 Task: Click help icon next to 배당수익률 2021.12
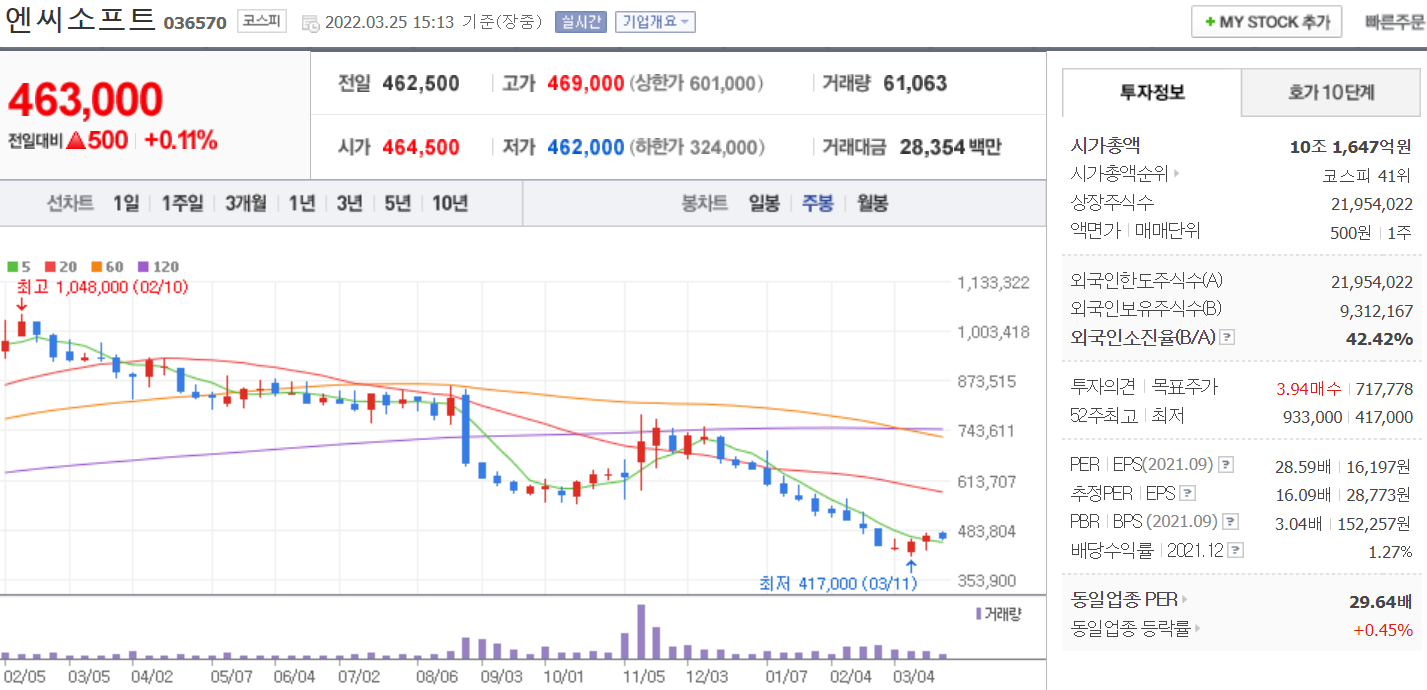click(x=1236, y=550)
